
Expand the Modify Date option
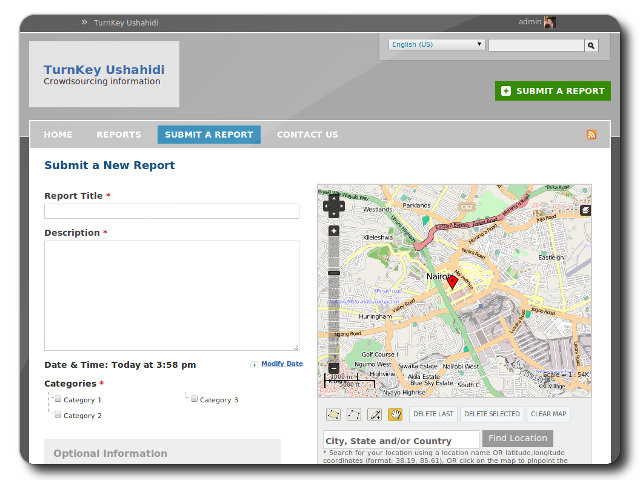point(281,364)
